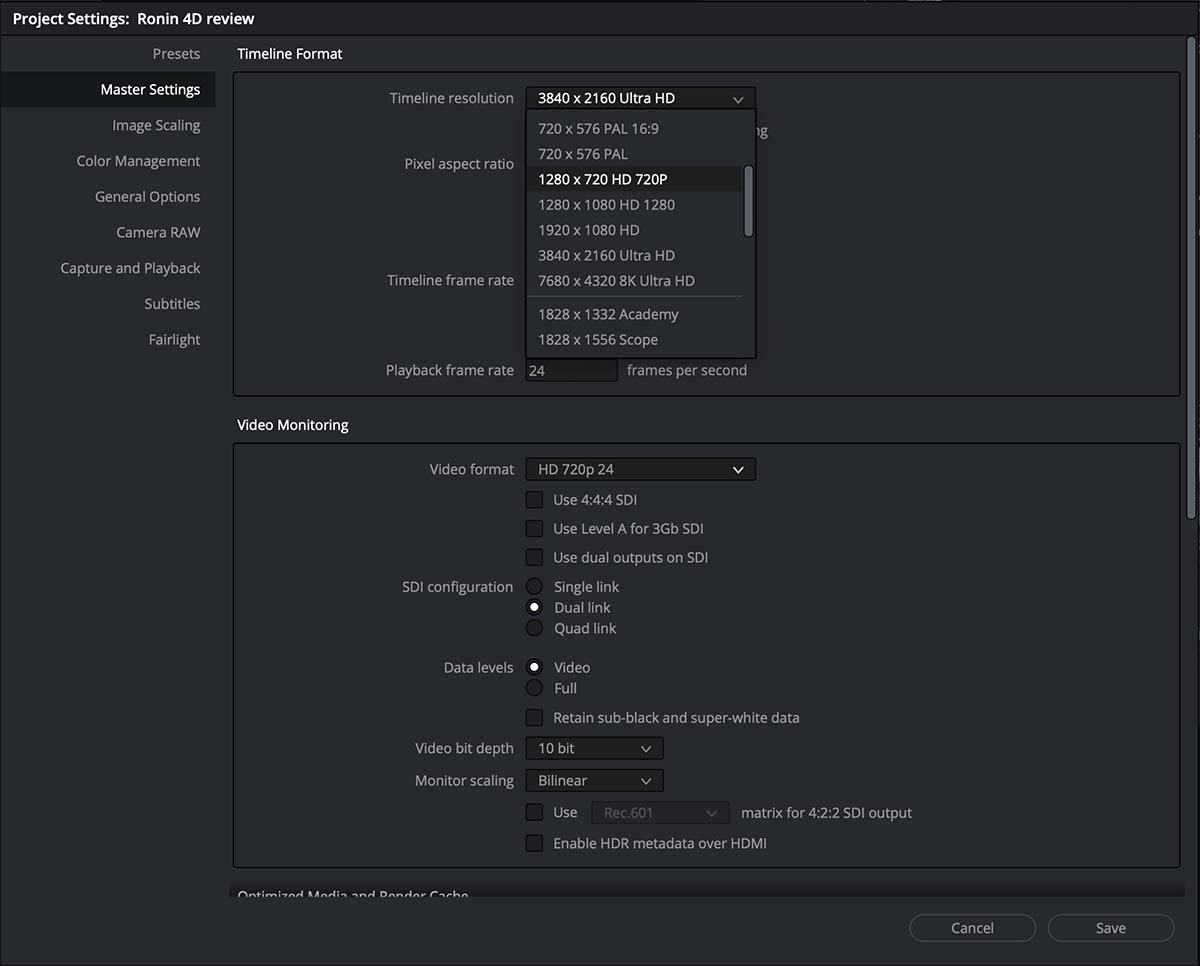Expand the Video bit depth dropdown

click(594, 748)
